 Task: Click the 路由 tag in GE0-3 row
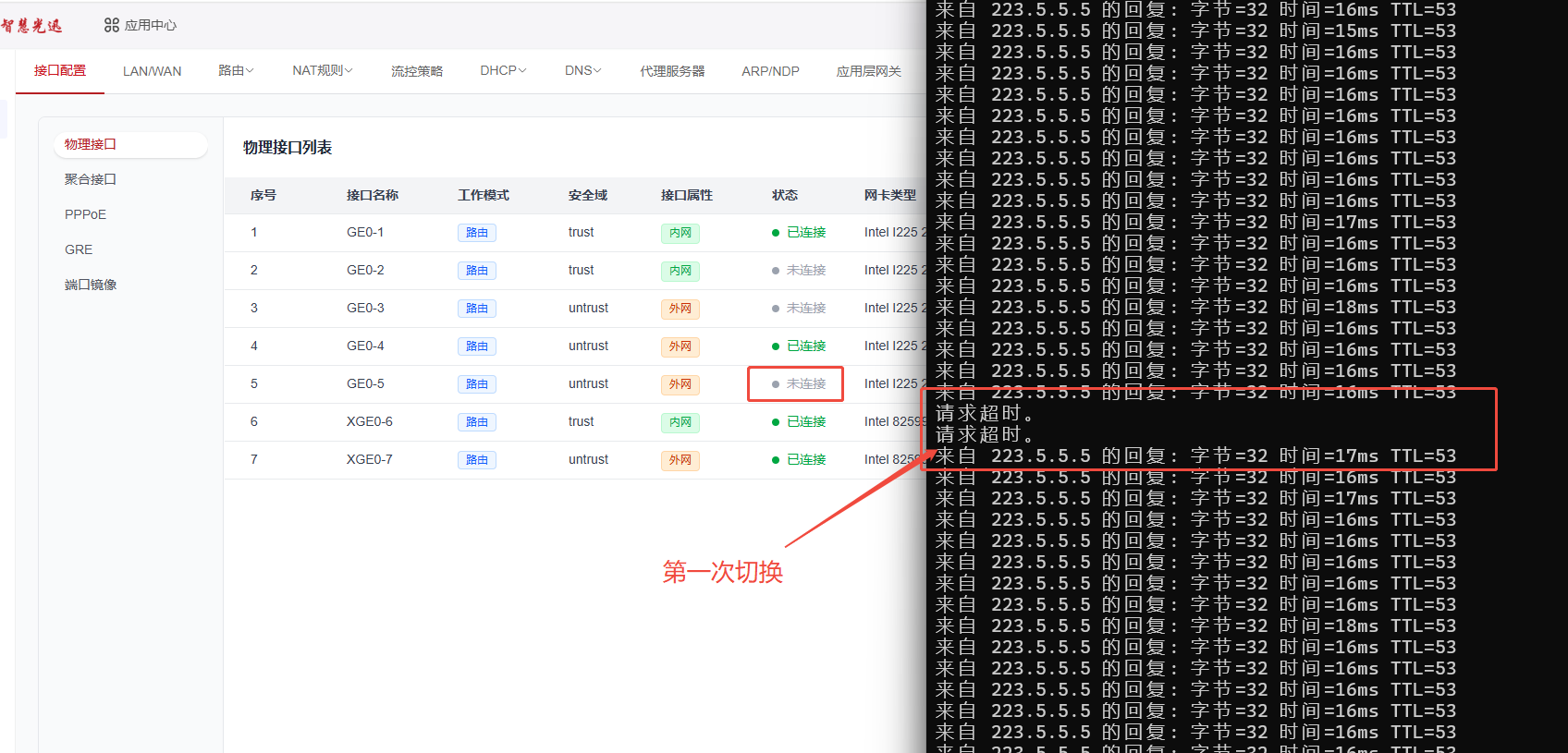477,309
